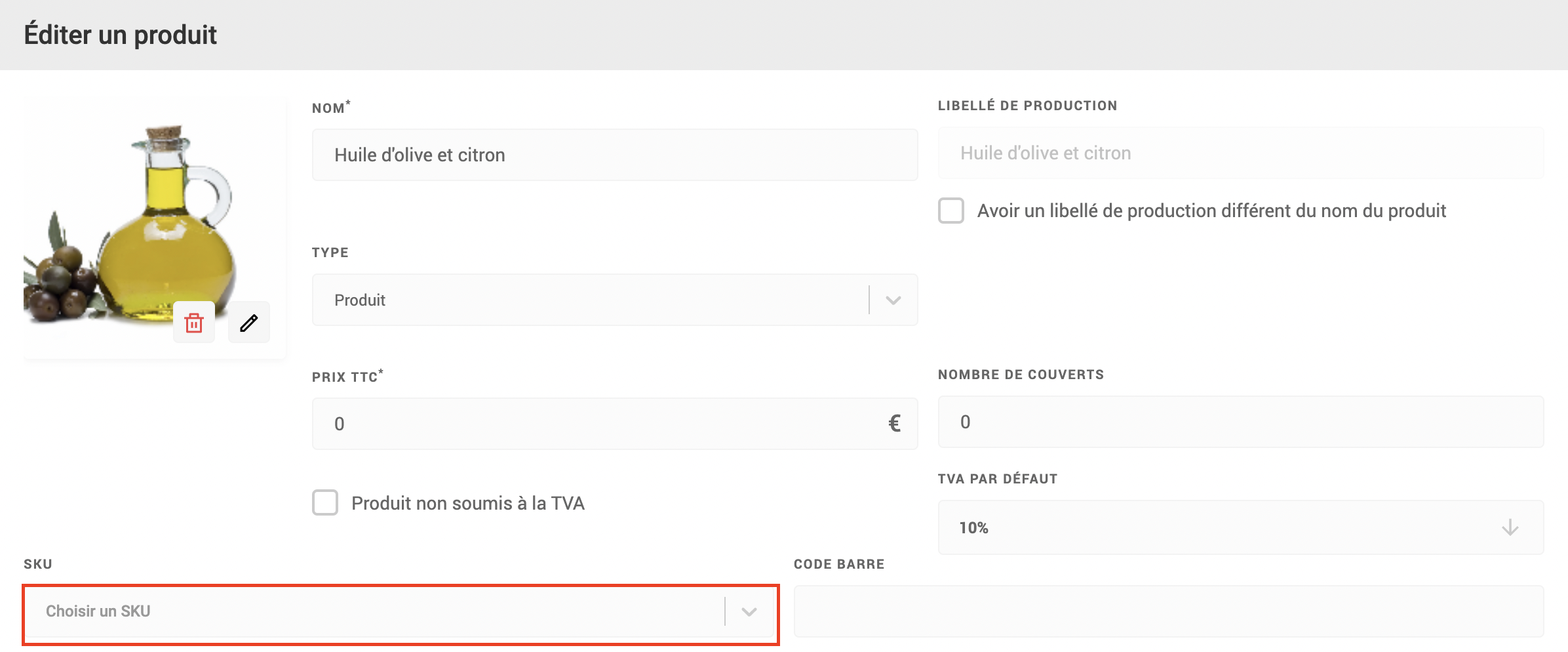1568x652 pixels.
Task: Click the red trash icon on product image
Action: click(194, 323)
